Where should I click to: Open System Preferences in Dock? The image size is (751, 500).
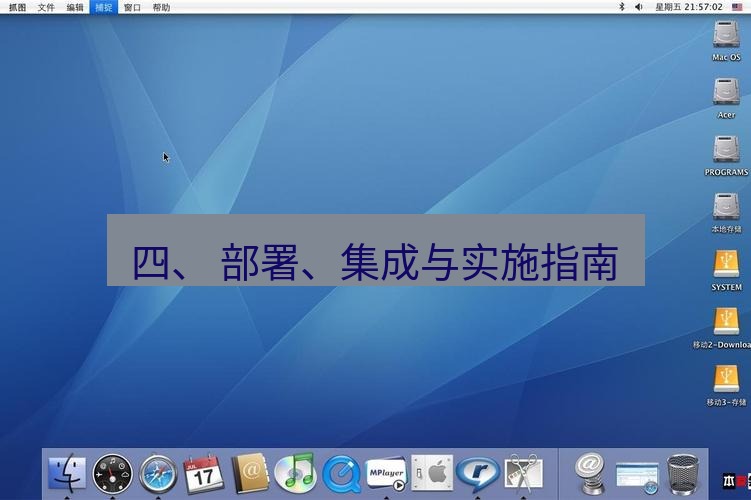[432, 473]
